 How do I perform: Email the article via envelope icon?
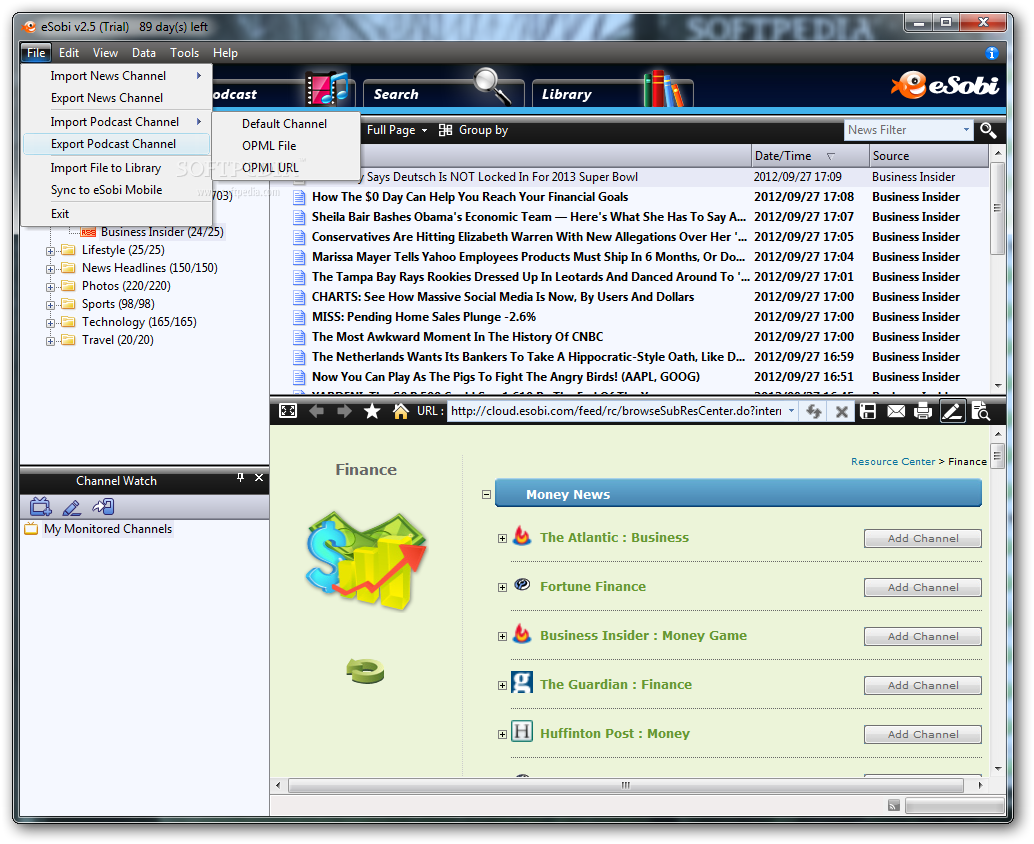coord(896,411)
